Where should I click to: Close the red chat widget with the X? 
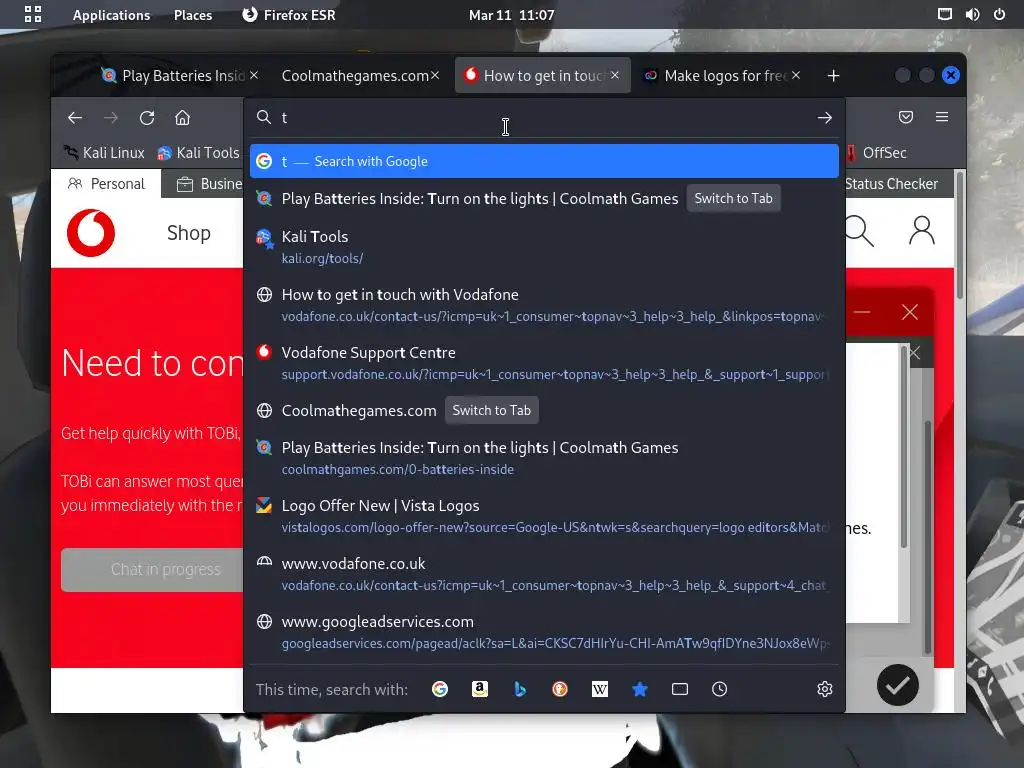click(910, 312)
